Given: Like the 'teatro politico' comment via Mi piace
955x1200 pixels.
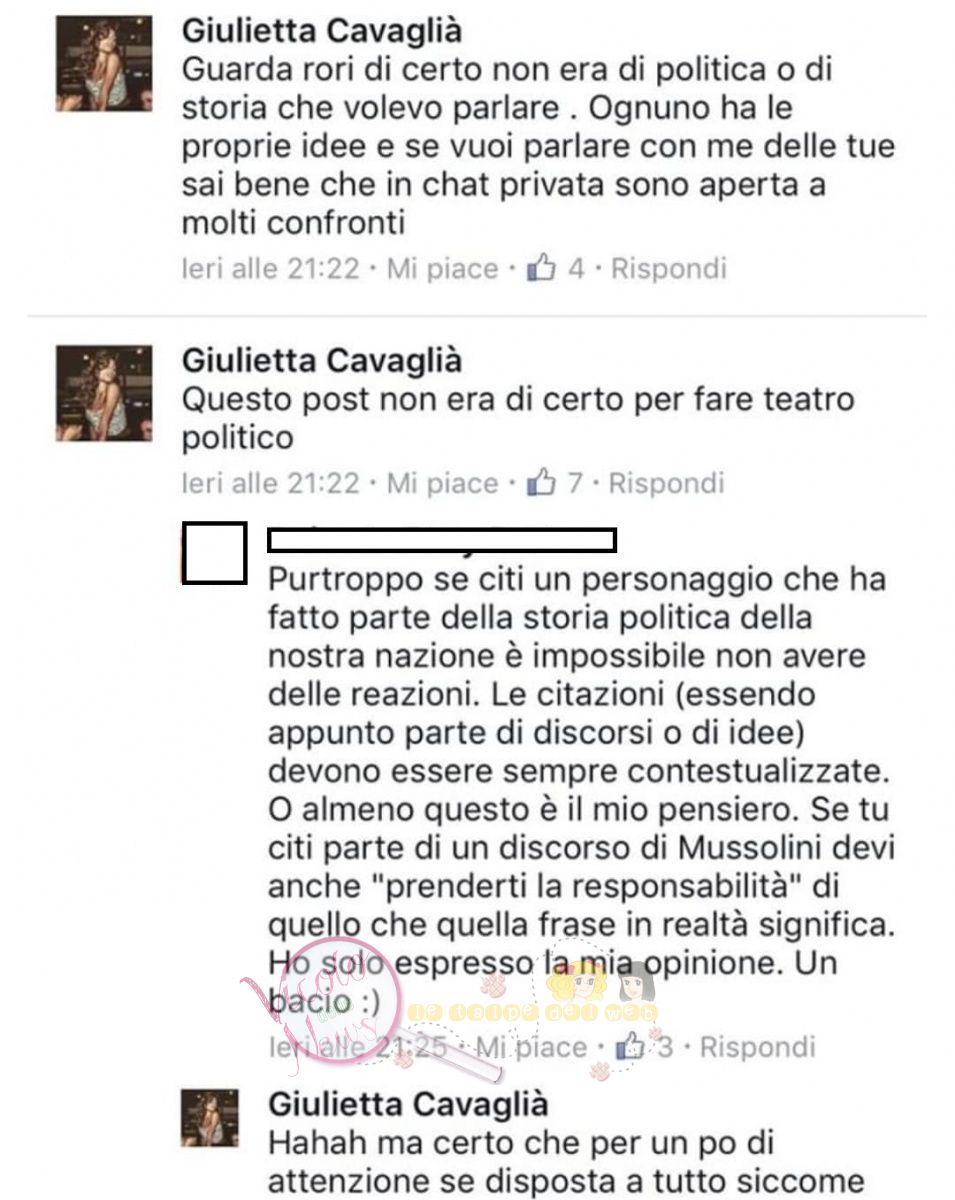Looking at the screenshot, I should click(x=442, y=483).
